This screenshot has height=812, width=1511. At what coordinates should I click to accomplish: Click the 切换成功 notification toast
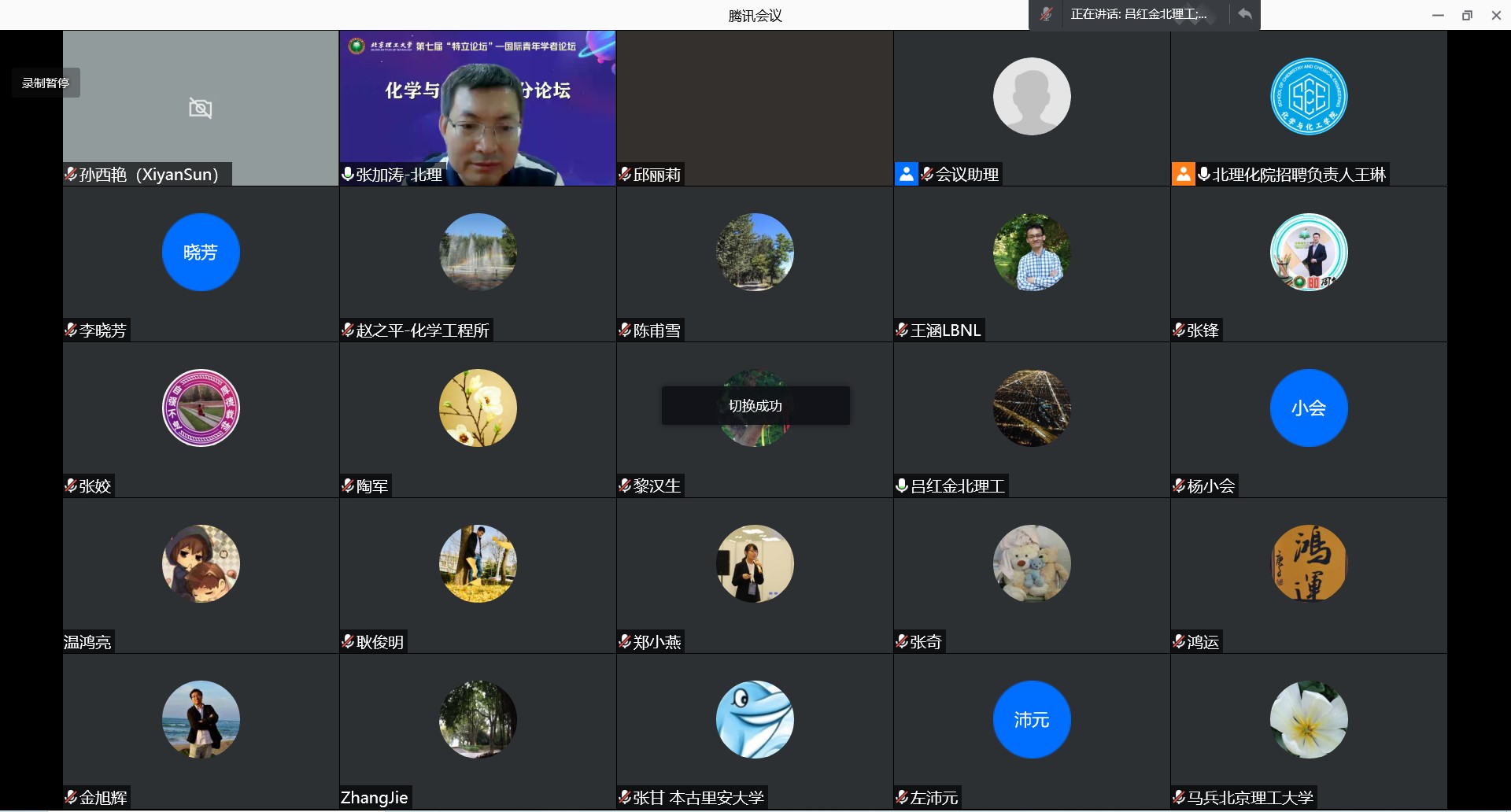755,406
